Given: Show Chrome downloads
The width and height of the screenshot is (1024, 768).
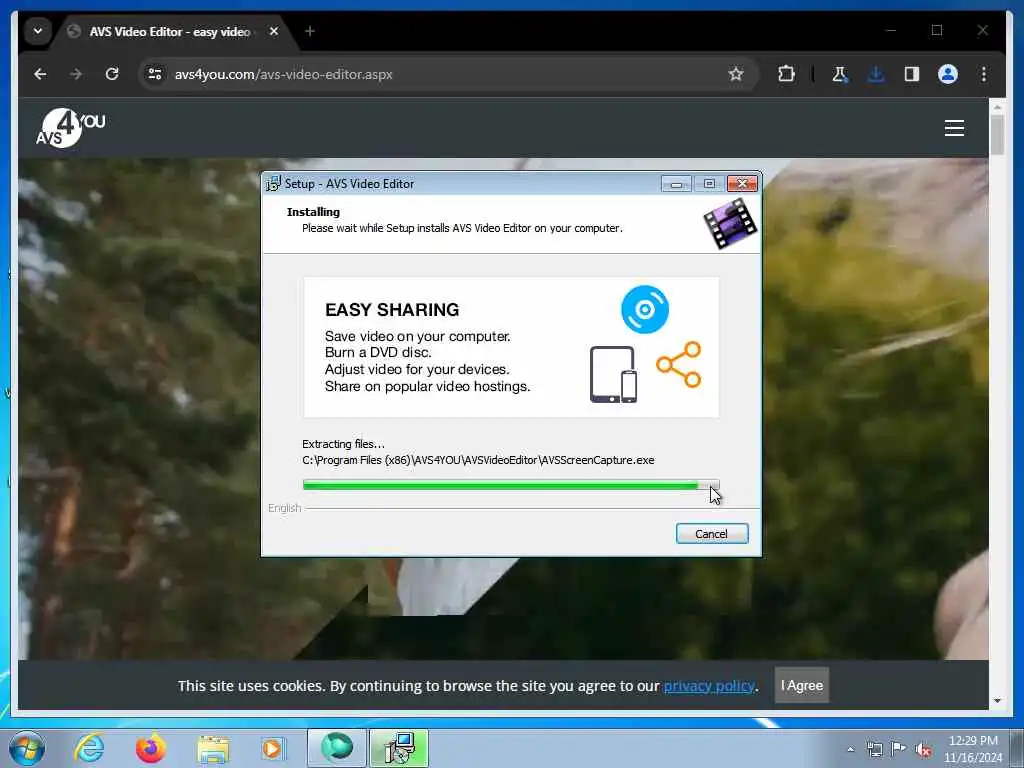Looking at the screenshot, I should coord(876,74).
